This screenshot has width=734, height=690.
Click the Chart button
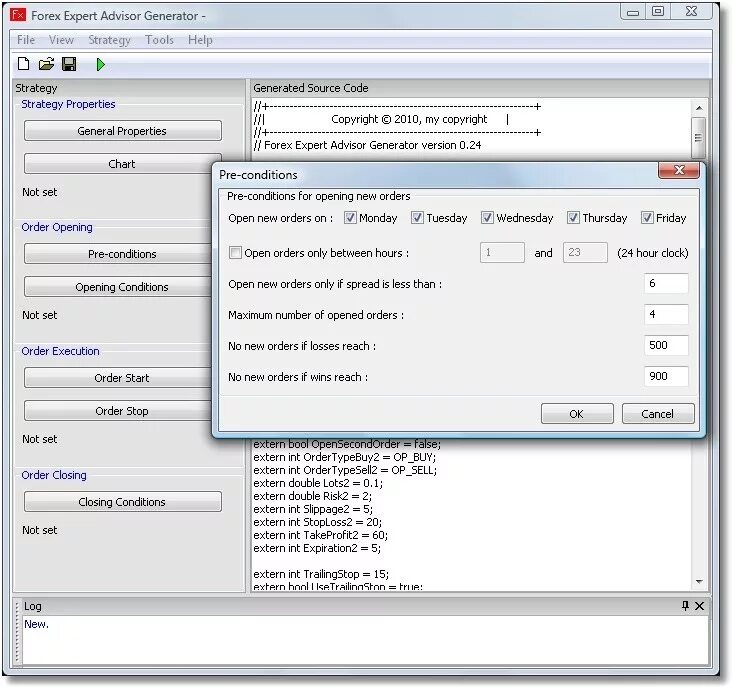(122, 164)
